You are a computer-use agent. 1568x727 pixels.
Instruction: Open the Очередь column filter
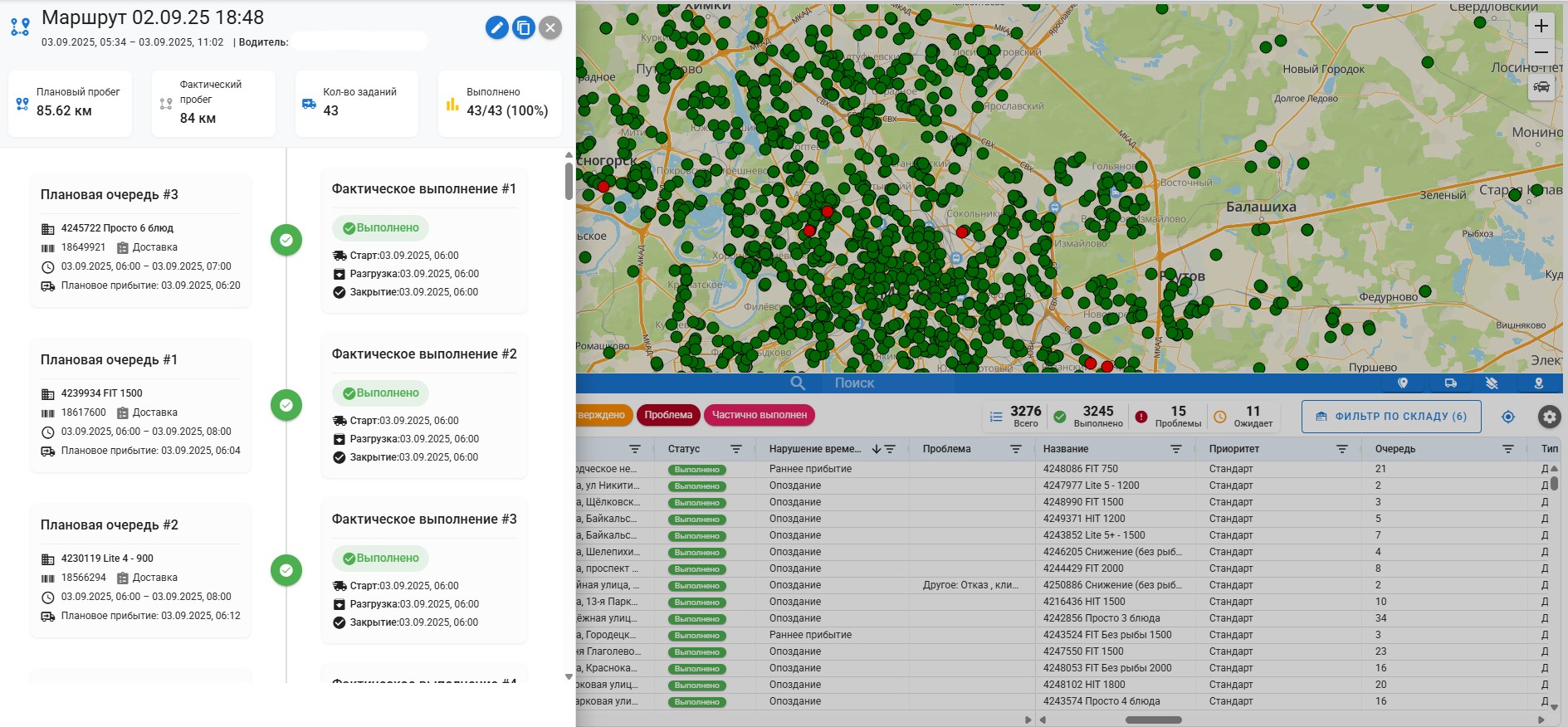pos(1507,449)
